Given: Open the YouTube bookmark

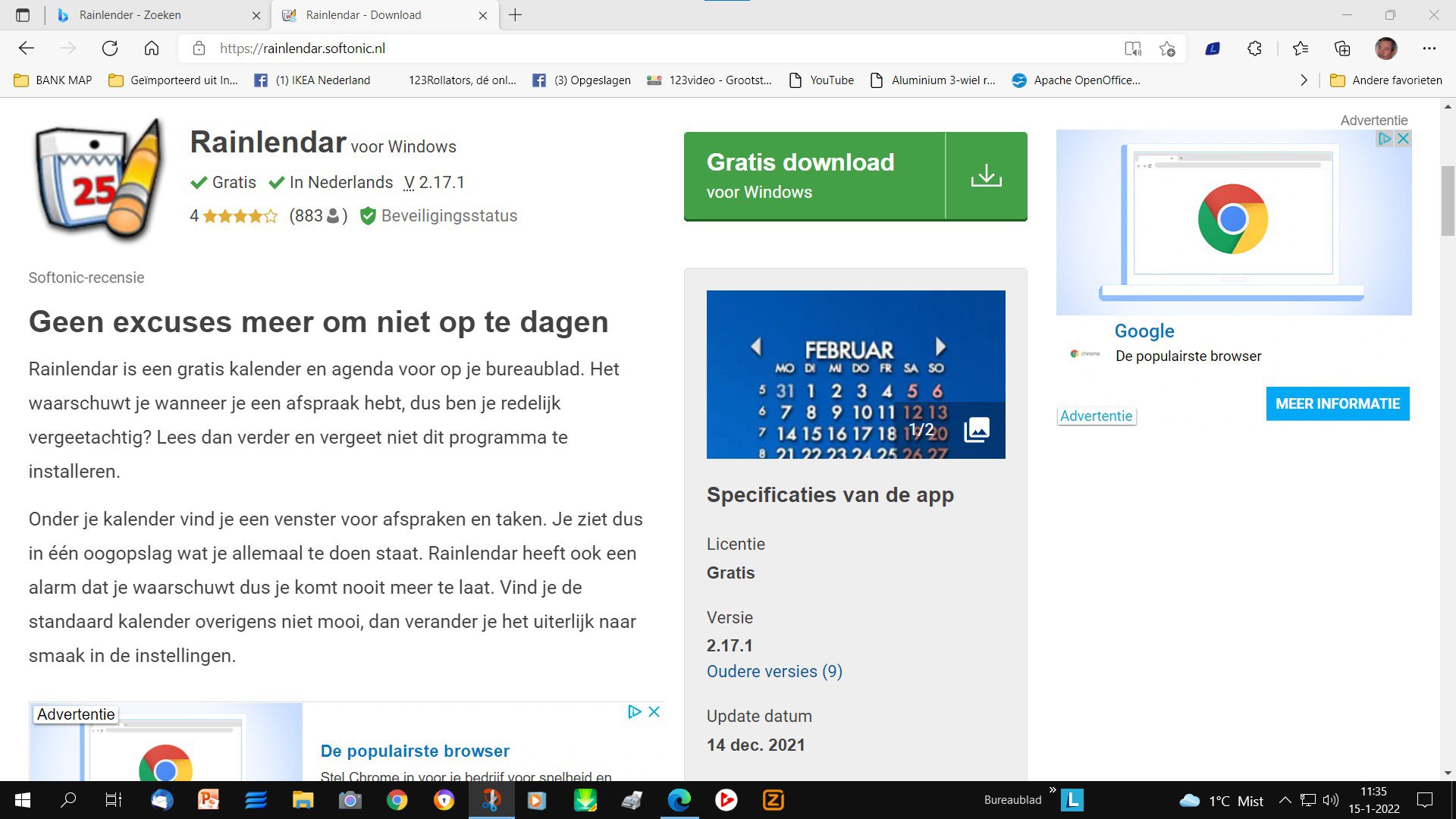Looking at the screenshot, I should [x=822, y=80].
